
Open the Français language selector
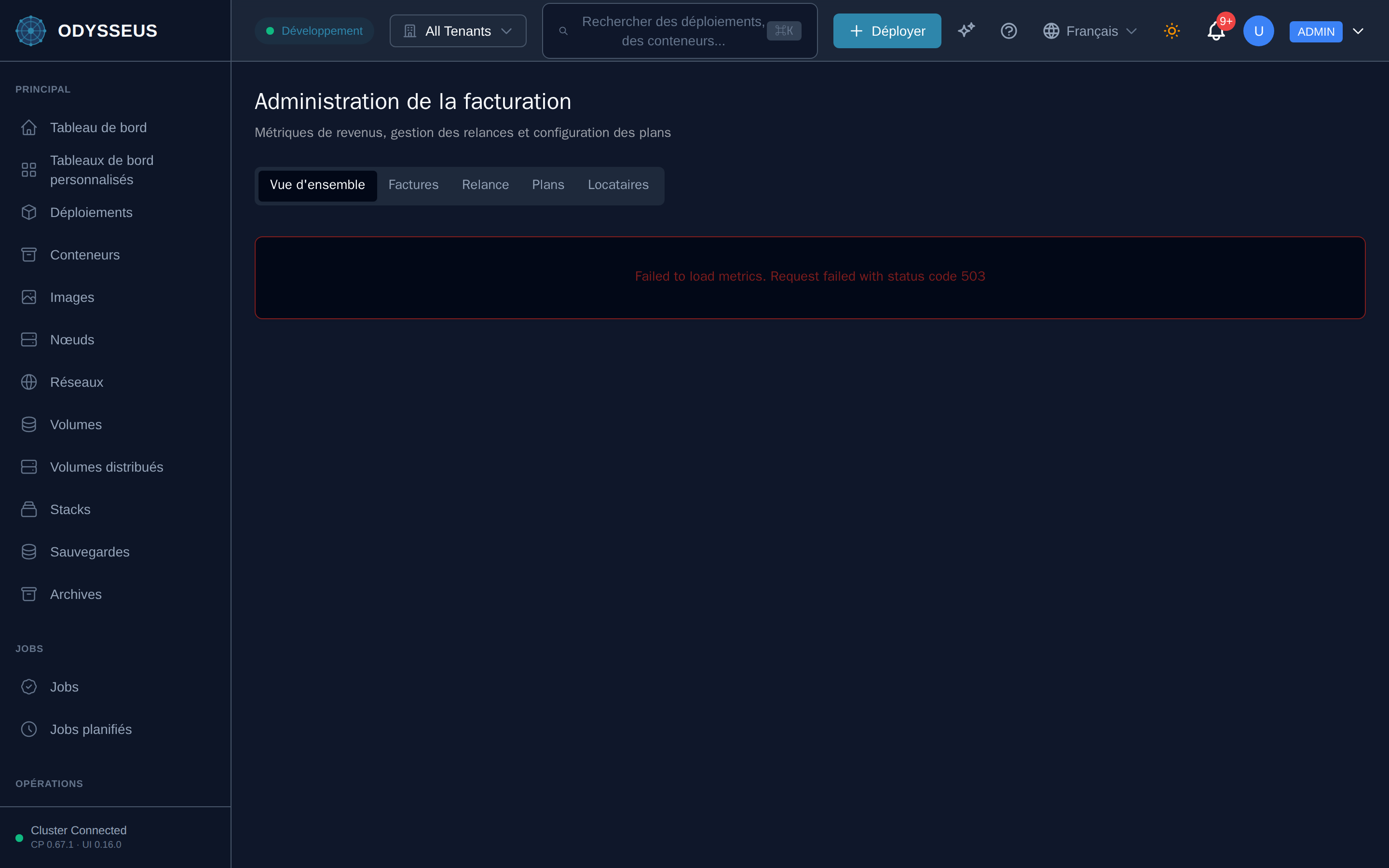1090,31
